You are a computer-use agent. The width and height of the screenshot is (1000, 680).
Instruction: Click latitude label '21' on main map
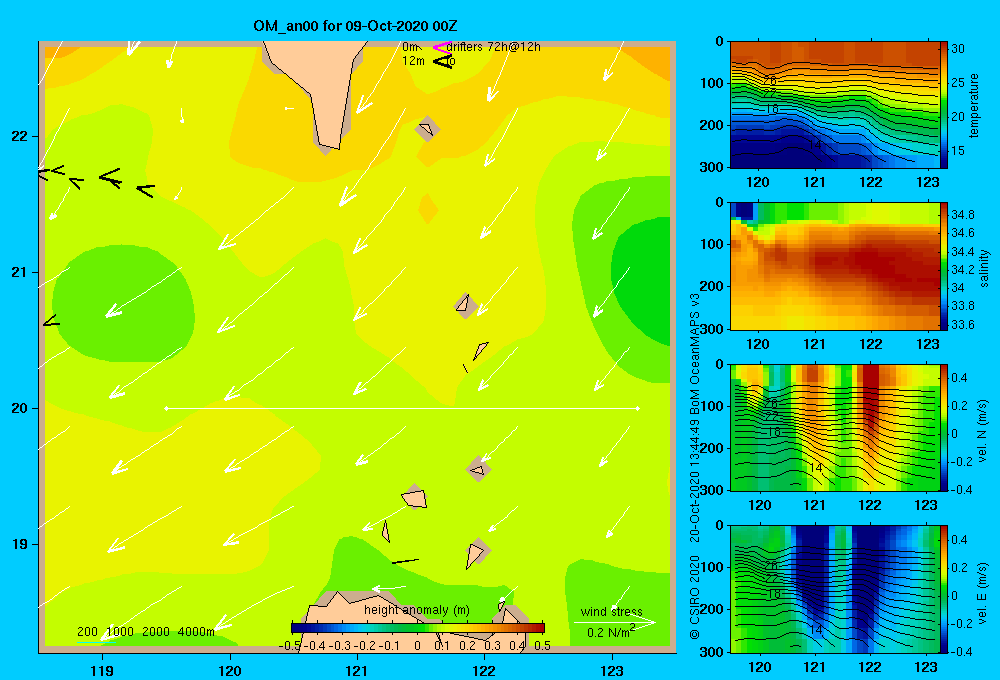click(20, 272)
